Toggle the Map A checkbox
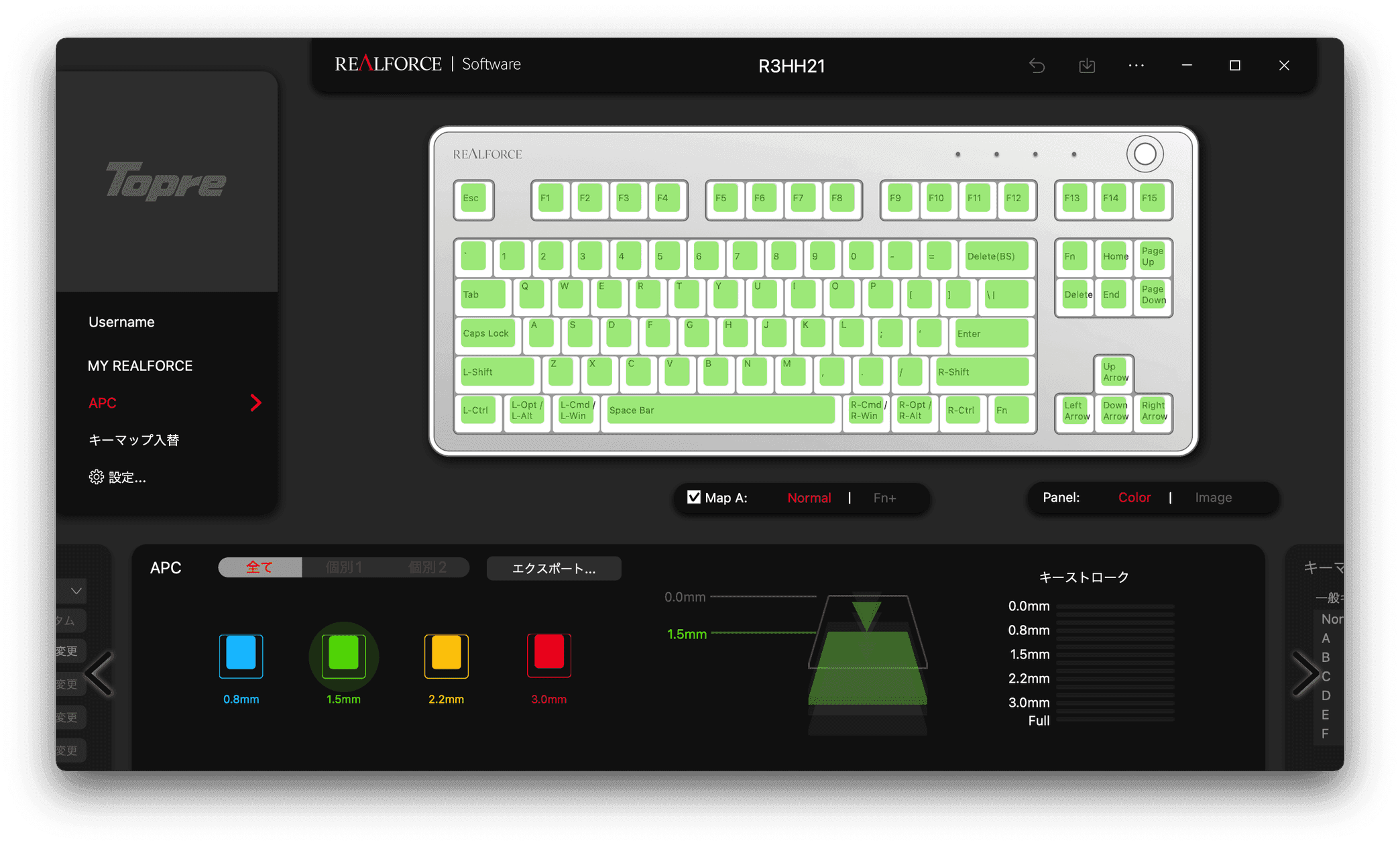 pos(694,498)
